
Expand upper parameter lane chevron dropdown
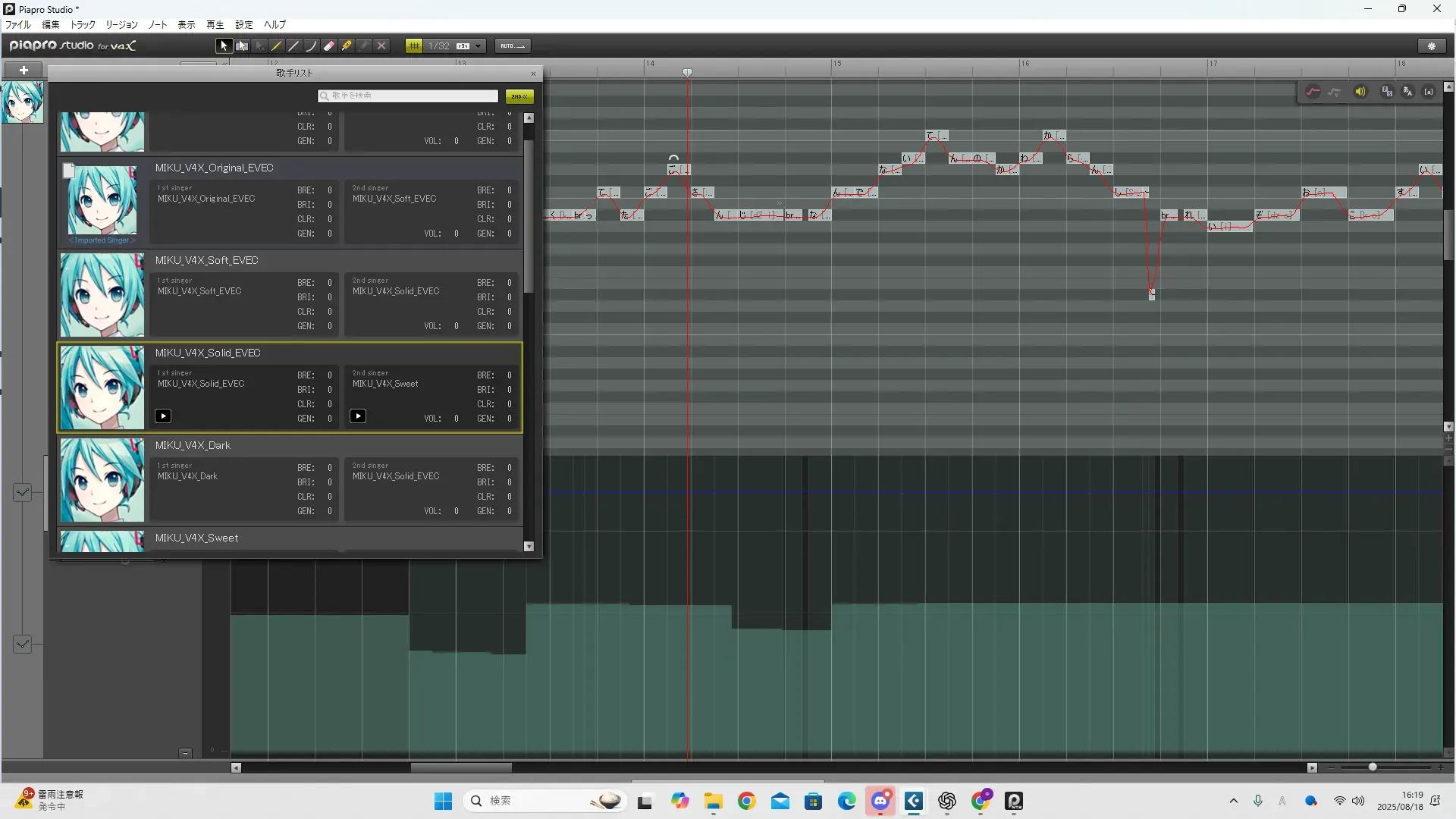click(22, 493)
